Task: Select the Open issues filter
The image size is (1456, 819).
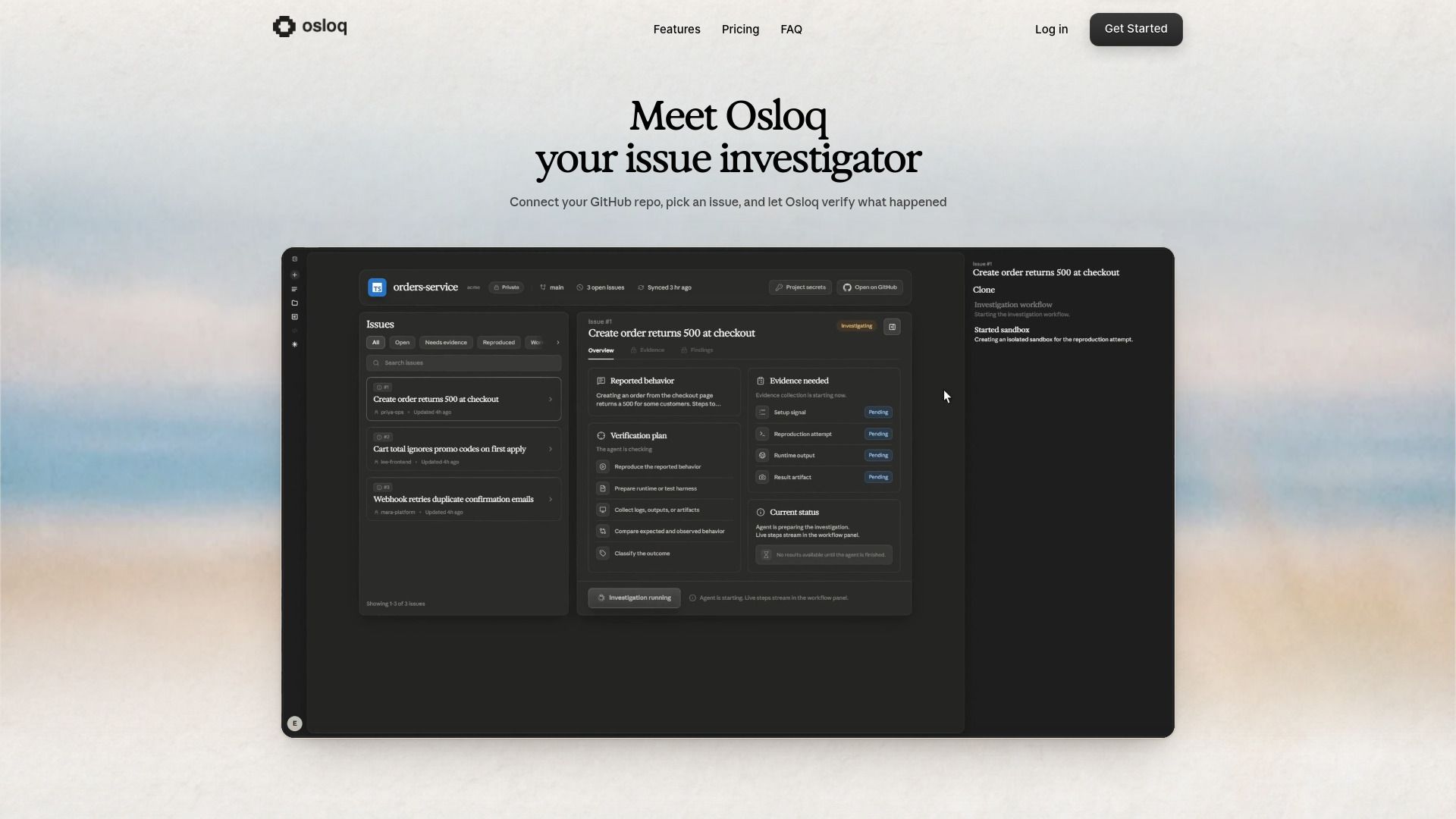Action: [402, 343]
